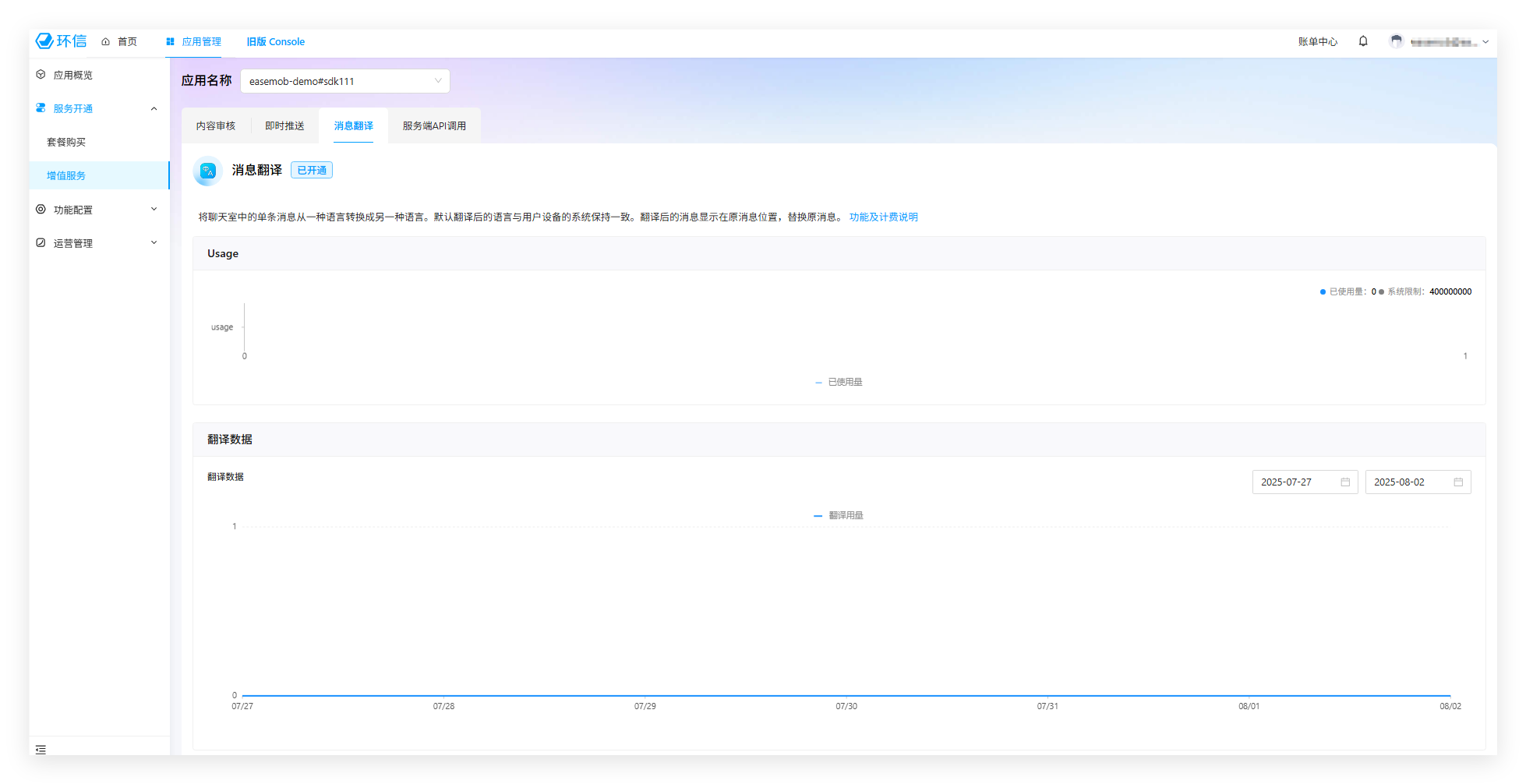1526x784 pixels.
Task: Open calendar icon for end date
Action: (1458, 482)
